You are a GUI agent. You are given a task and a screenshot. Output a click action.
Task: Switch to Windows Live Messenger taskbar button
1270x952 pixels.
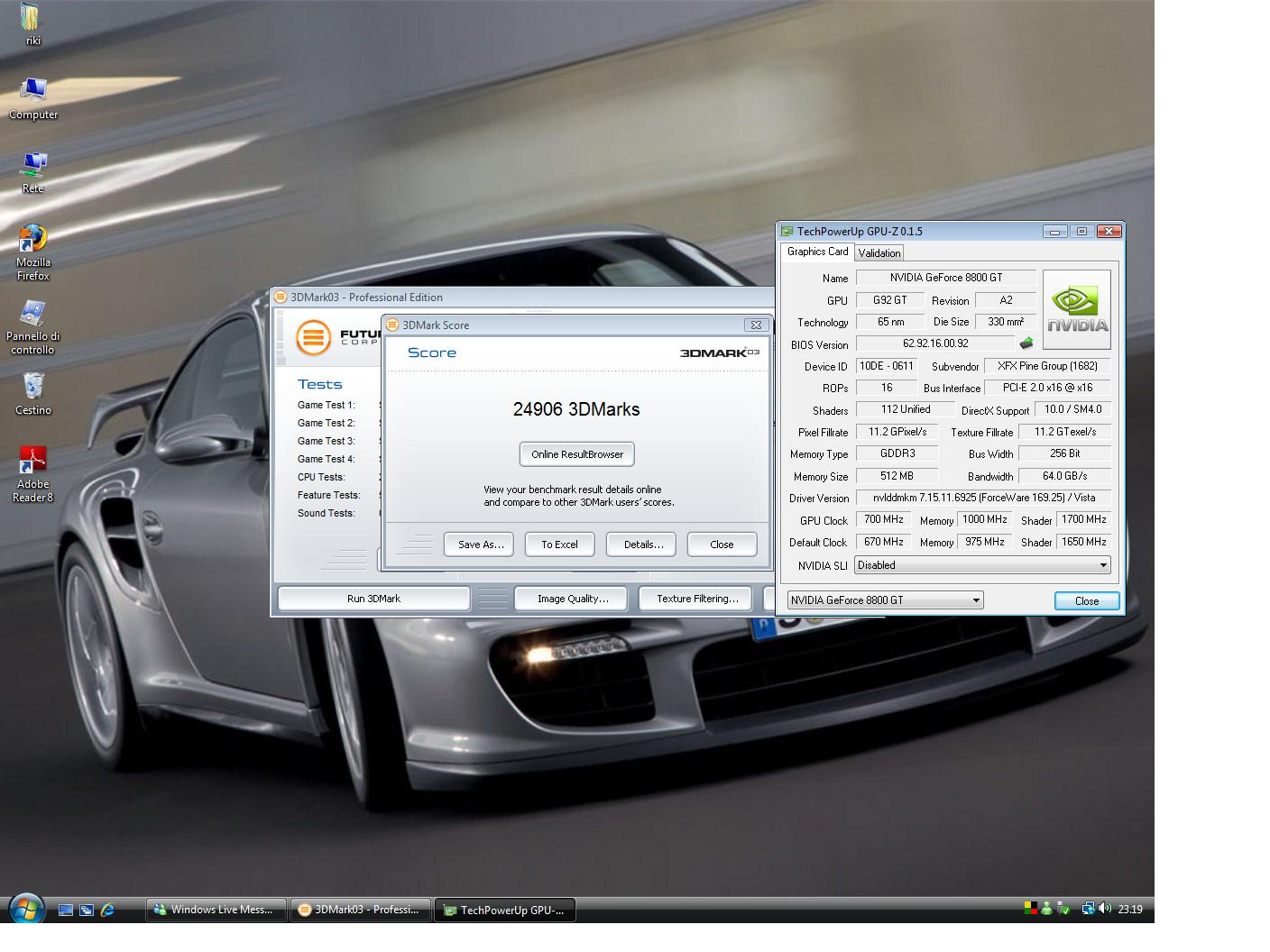coord(216,910)
